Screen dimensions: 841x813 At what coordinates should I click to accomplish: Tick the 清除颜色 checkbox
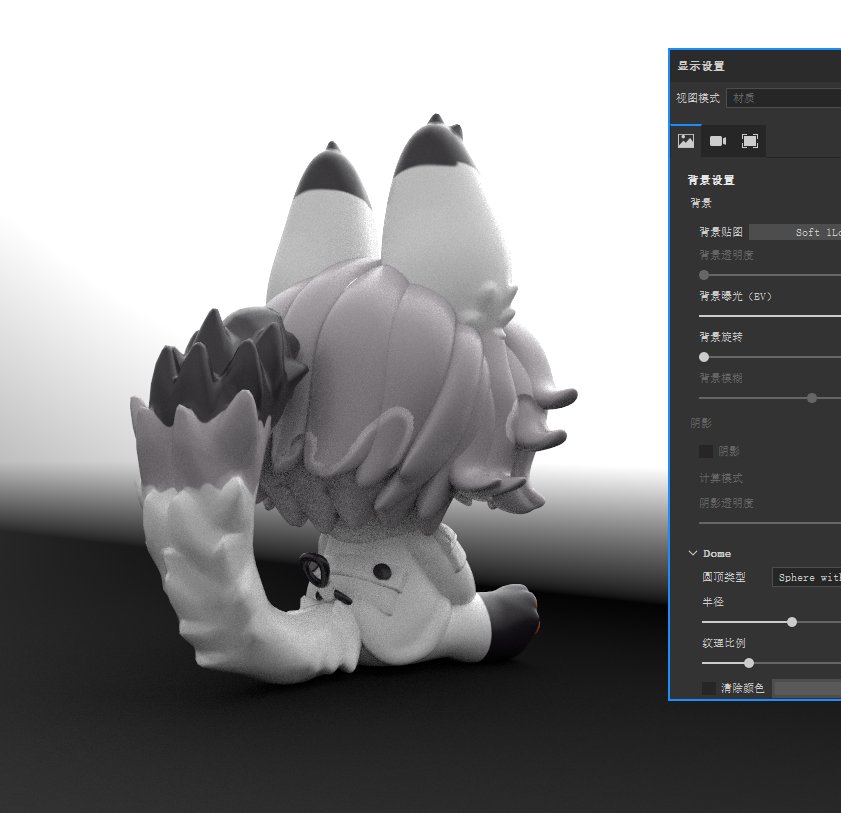[709, 688]
